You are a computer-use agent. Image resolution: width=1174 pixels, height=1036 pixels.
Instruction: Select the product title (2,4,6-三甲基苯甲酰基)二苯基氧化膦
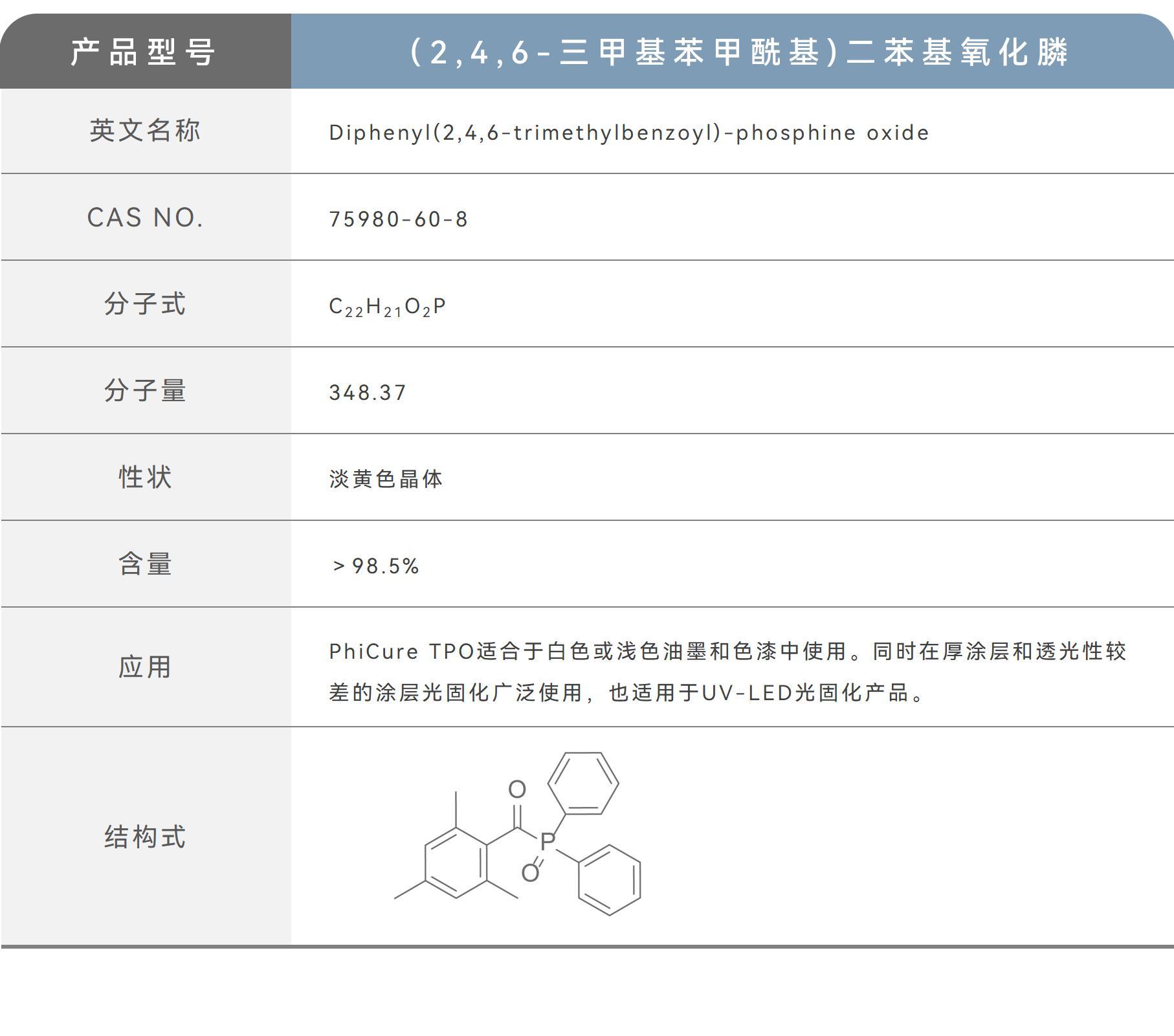(x=731, y=54)
